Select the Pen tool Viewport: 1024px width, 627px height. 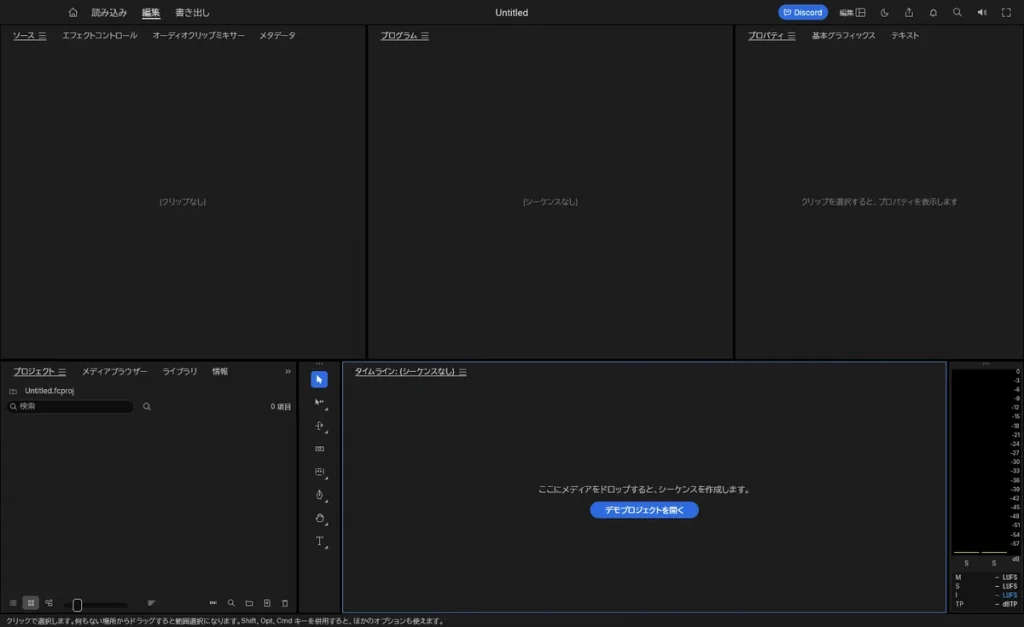click(x=319, y=495)
